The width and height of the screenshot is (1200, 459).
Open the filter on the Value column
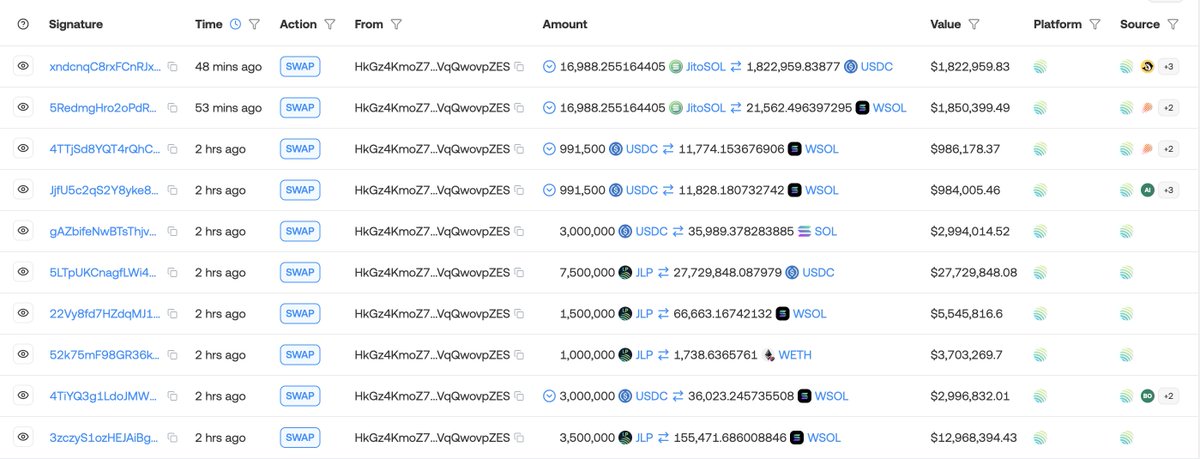point(974,24)
